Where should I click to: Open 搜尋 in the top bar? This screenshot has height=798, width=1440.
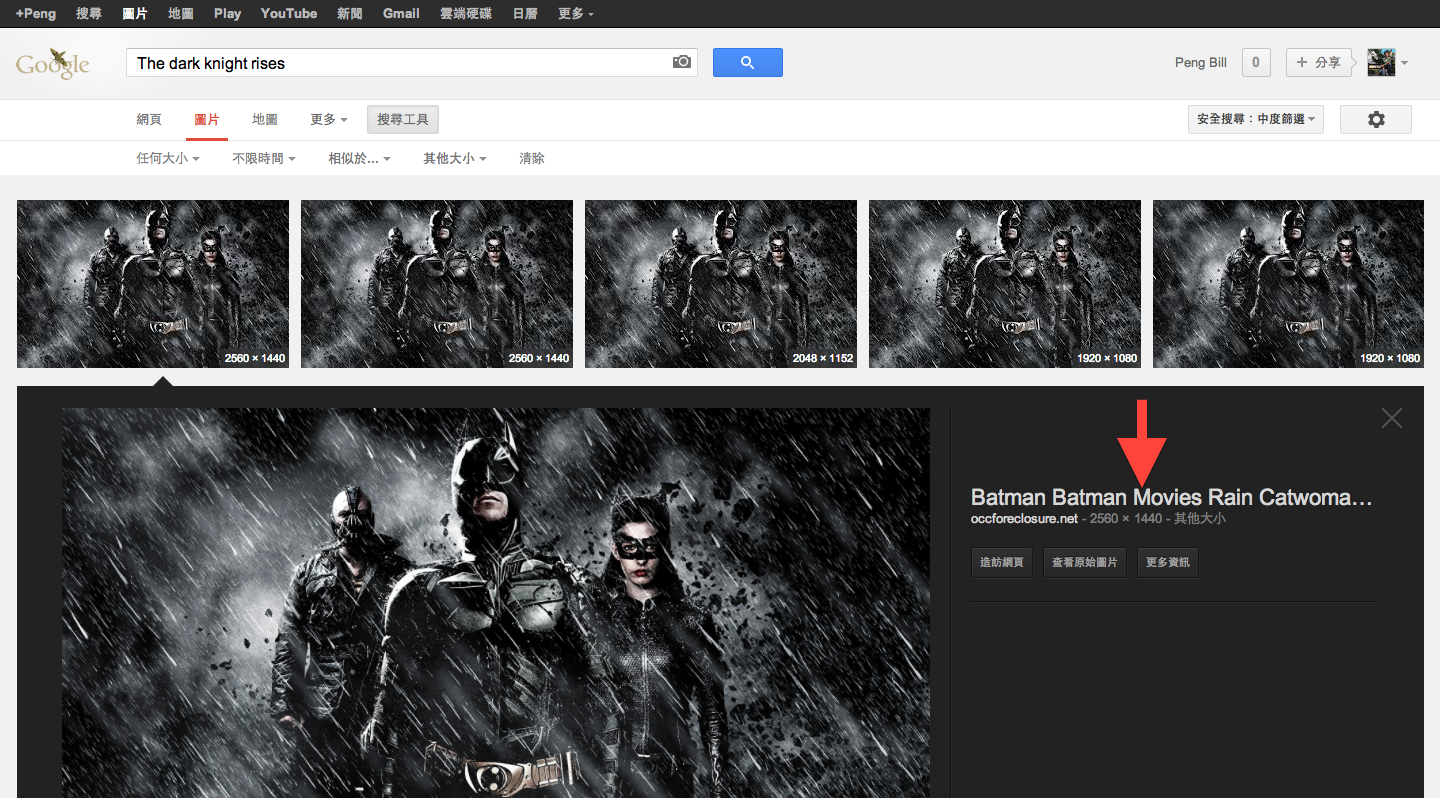[x=89, y=13]
